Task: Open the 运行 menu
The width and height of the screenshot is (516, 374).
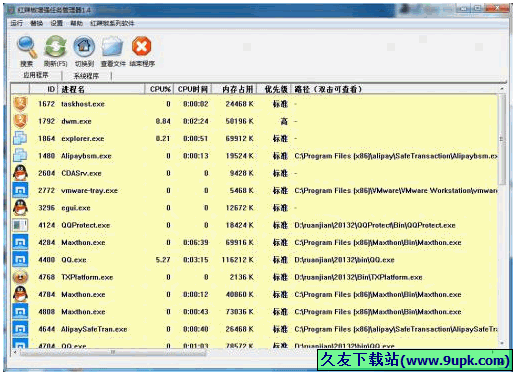Action: (17, 23)
